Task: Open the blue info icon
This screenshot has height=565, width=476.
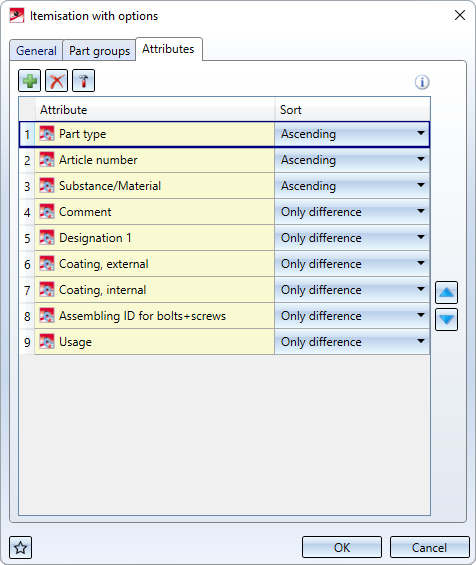Action: pos(422,82)
